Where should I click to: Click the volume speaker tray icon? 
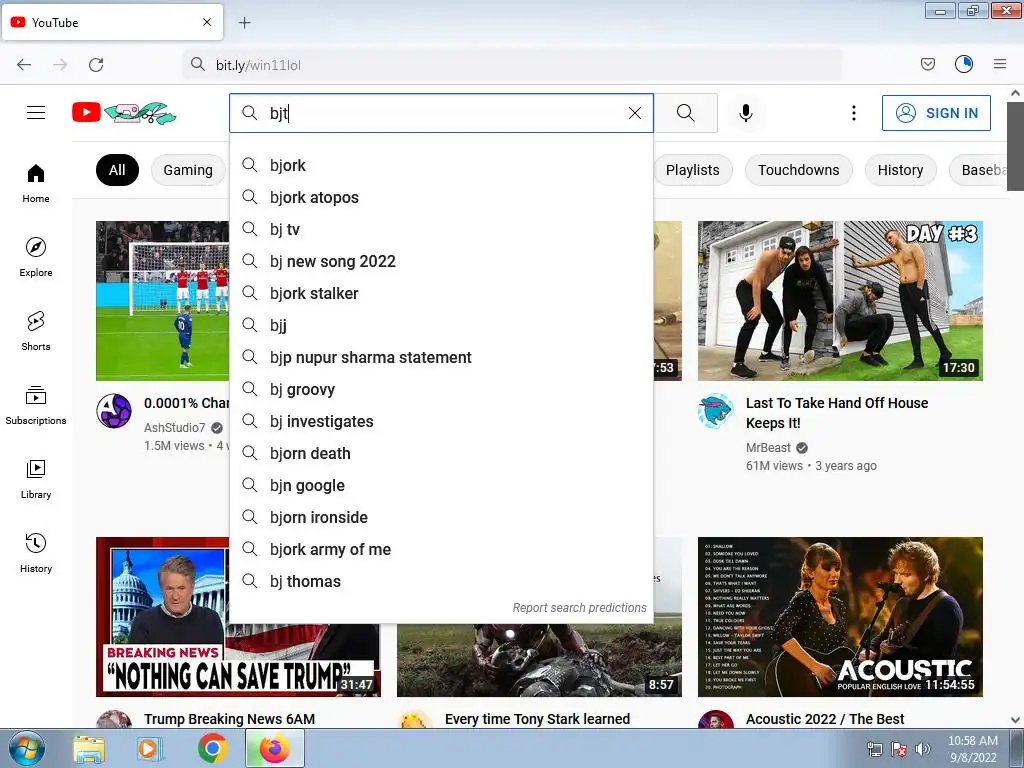coord(922,749)
